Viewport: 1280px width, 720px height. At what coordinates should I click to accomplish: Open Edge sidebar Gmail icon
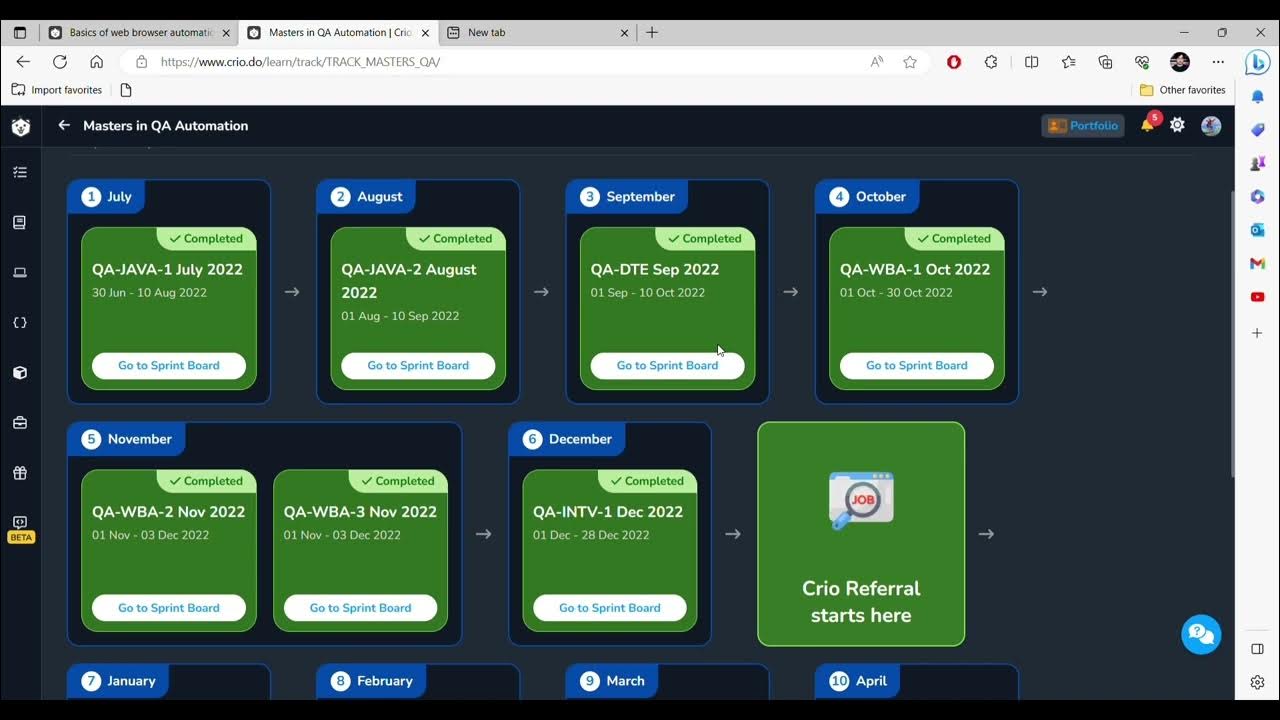[x=1258, y=263]
